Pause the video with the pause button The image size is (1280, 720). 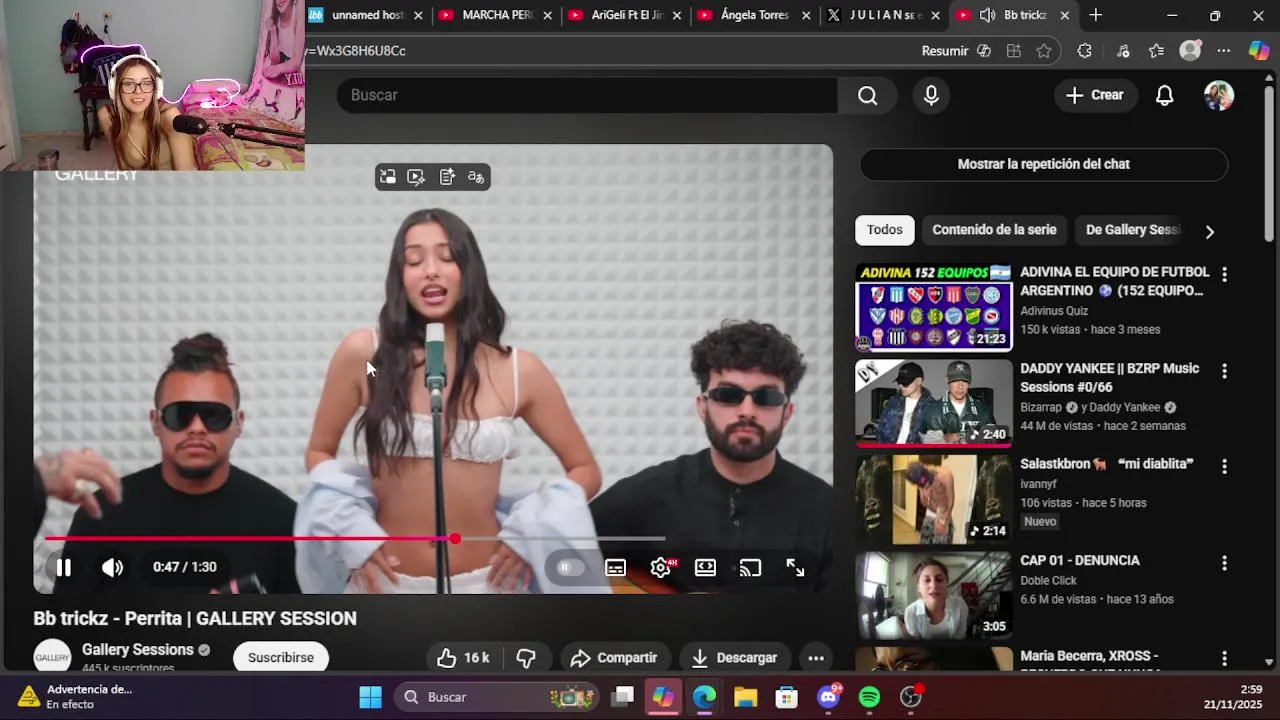(63, 567)
